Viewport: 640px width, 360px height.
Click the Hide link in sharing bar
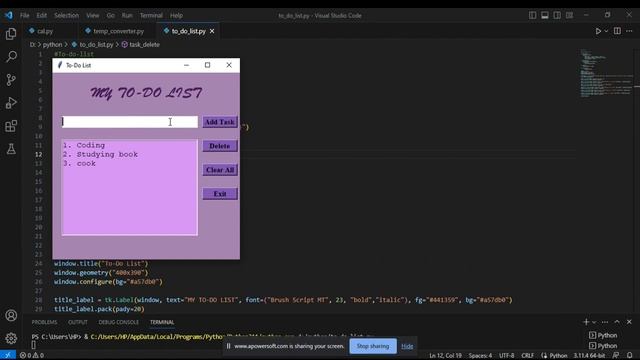407,346
